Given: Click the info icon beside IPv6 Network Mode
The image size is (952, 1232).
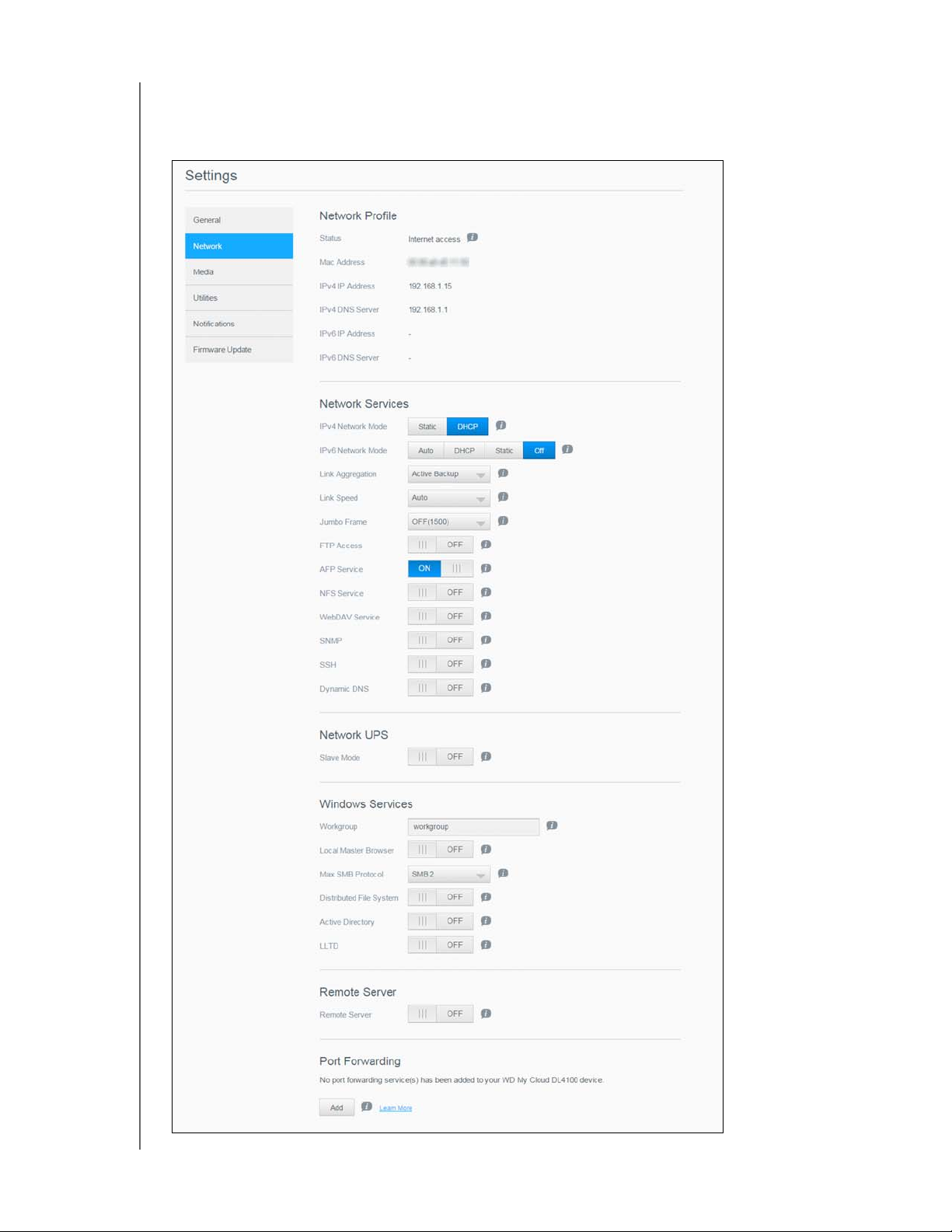Looking at the screenshot, I should 567,449.
